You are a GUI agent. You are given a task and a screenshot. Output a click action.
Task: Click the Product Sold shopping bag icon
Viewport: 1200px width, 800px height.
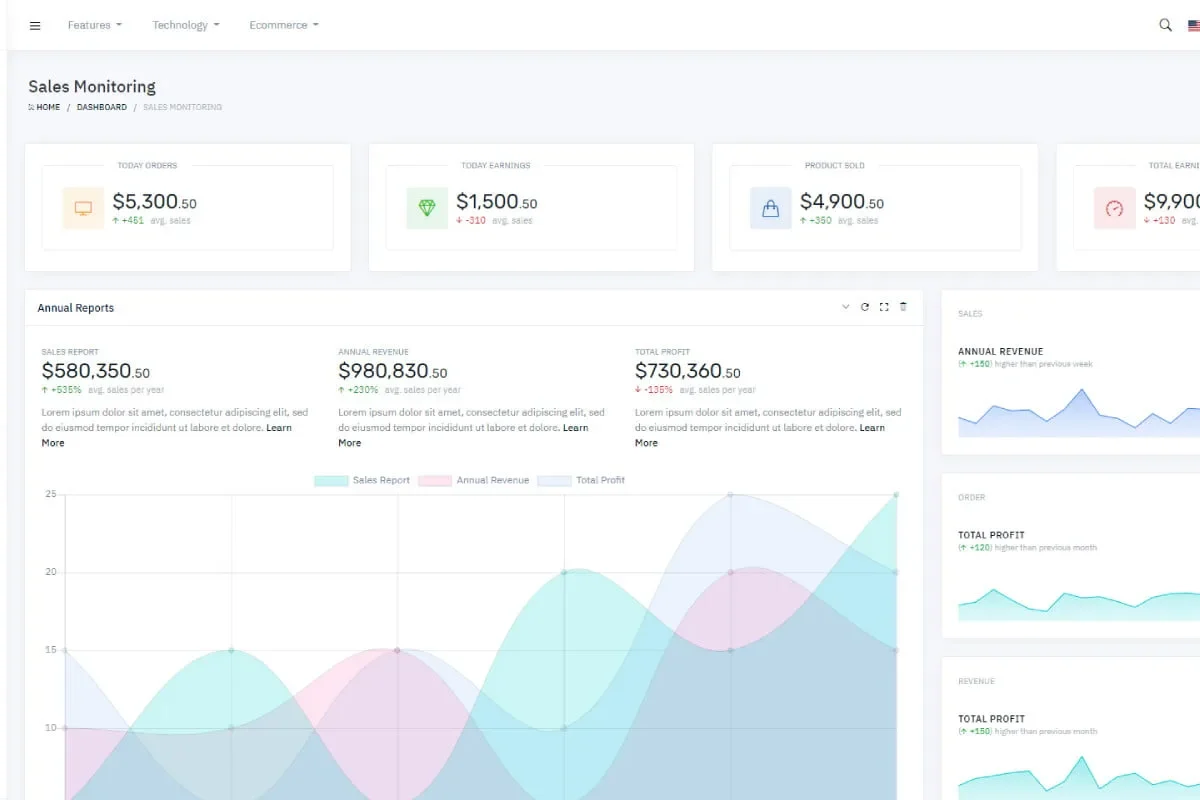click(771, 208)
